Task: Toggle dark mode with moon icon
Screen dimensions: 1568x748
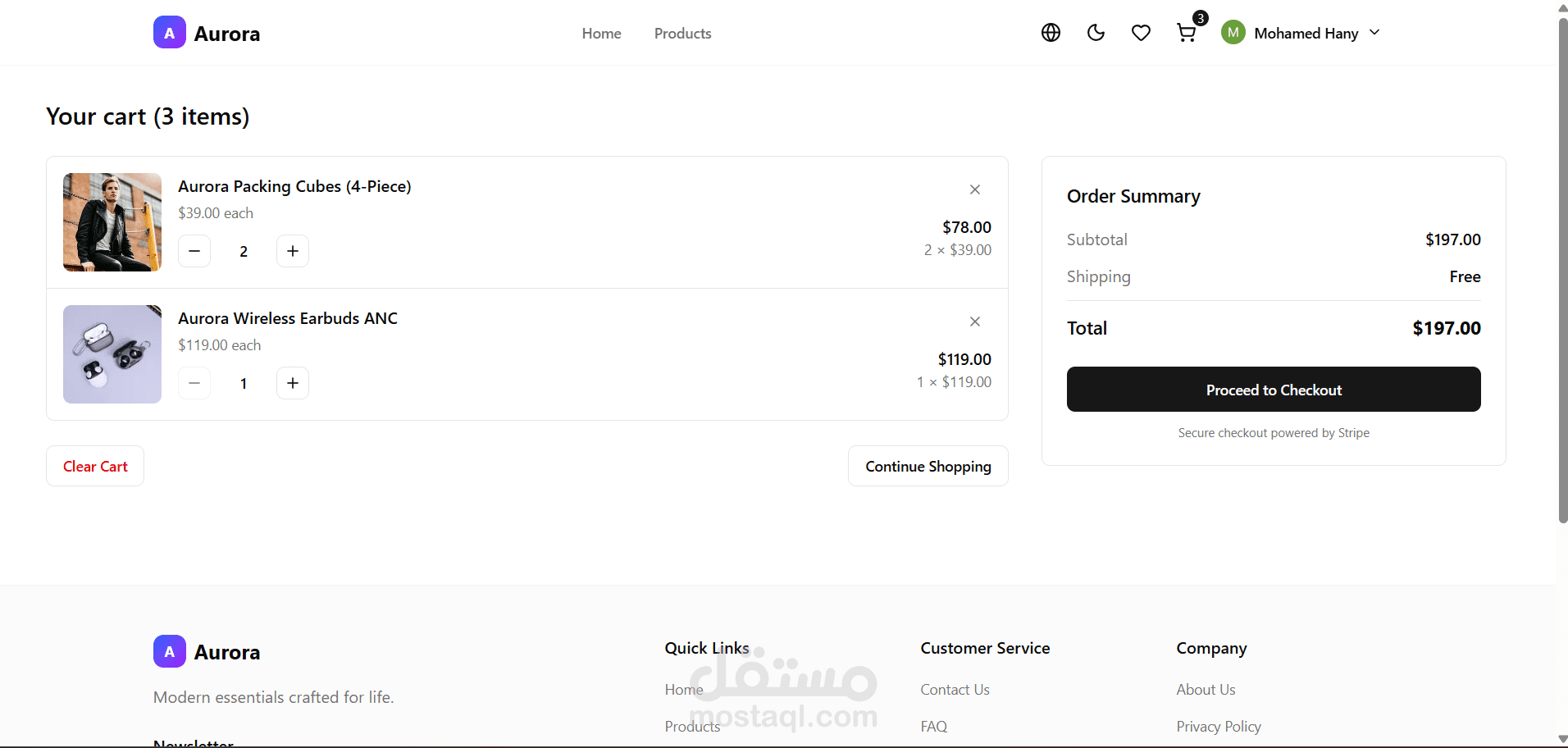Action: click(1096, 33)
